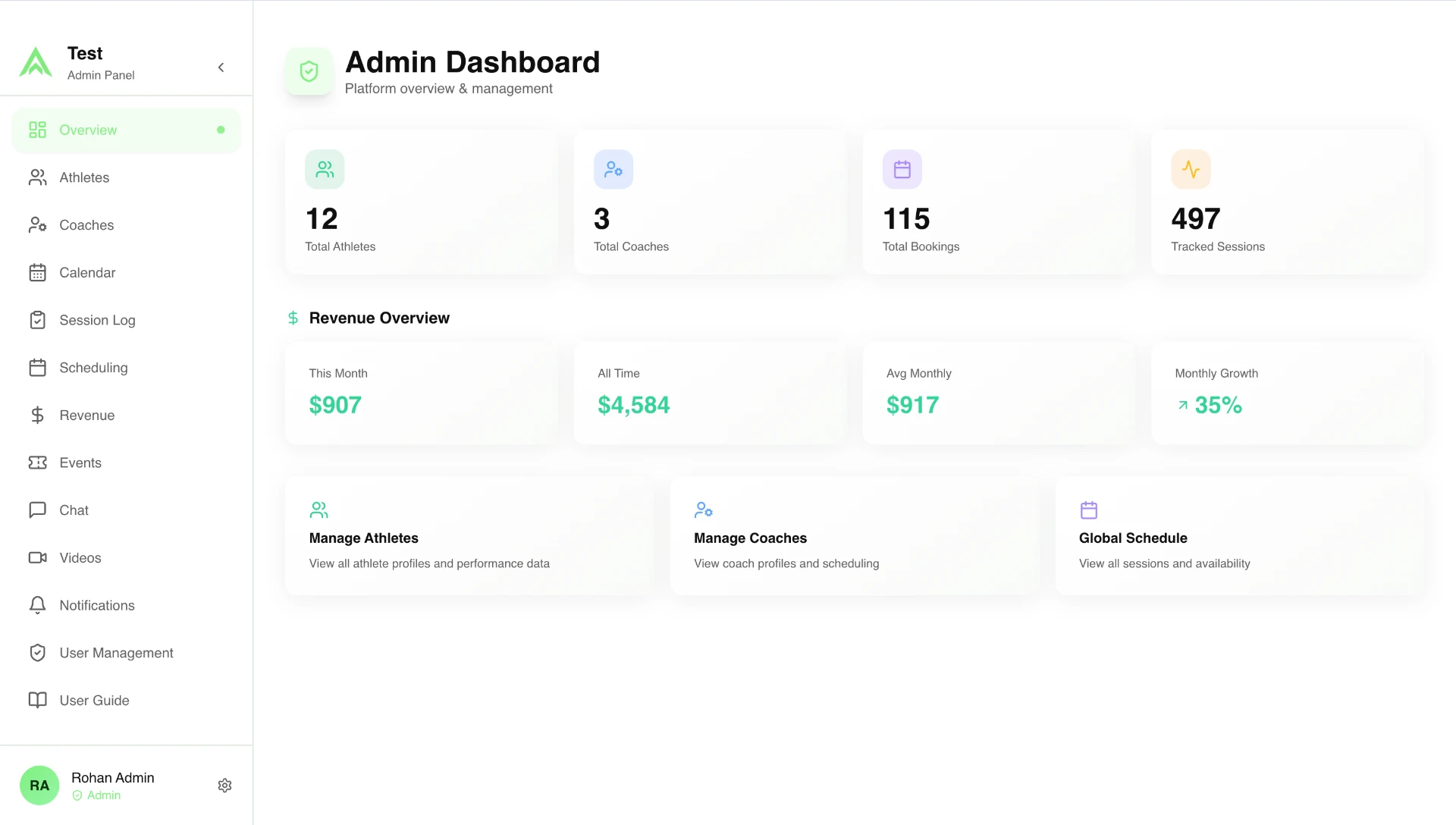
Task: Click the Manage Coaches card icon
Action: coord(704,510)
